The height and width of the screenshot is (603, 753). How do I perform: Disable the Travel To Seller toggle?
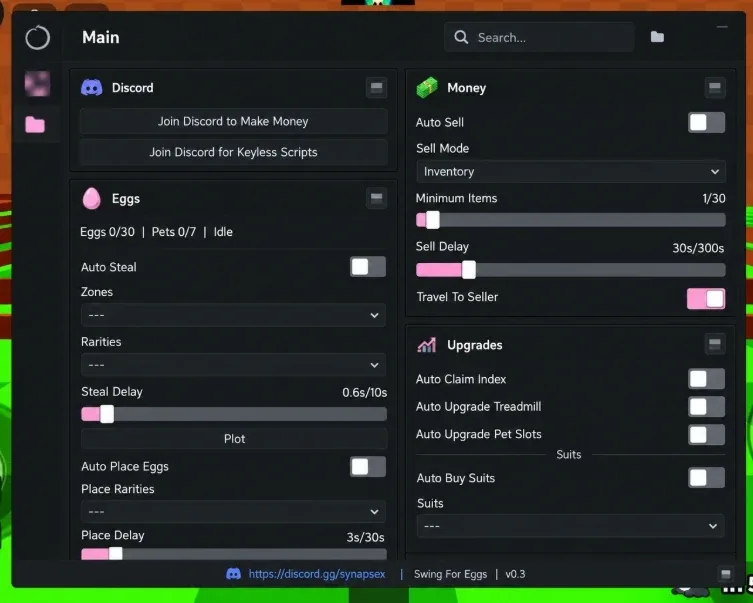[706, 299]
